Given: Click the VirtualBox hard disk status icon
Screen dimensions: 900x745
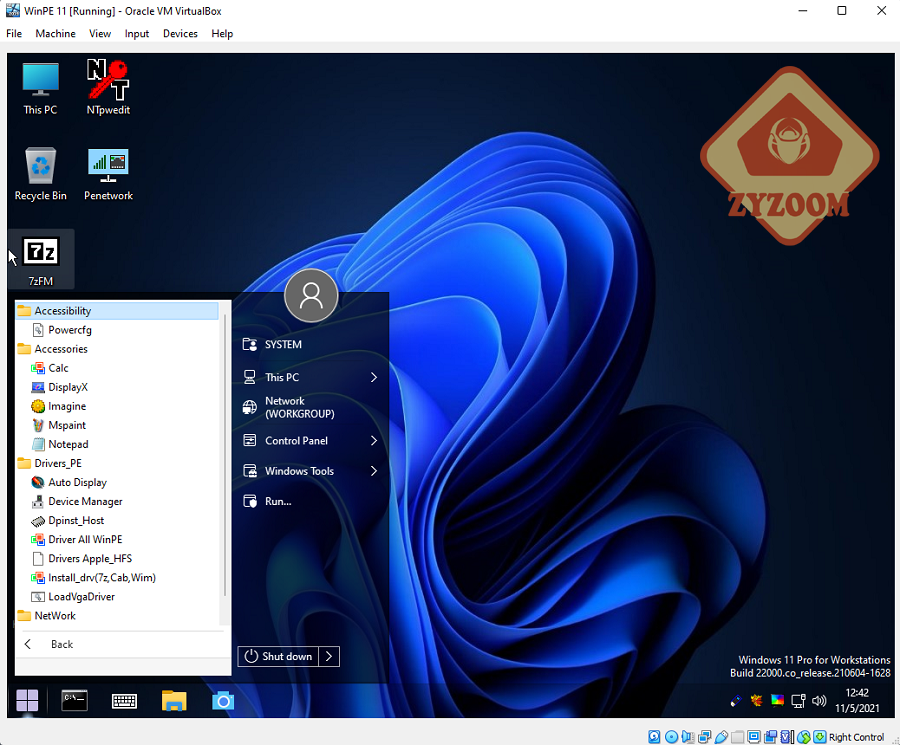Looking at the screenshot, I should [x=654, y=736].
